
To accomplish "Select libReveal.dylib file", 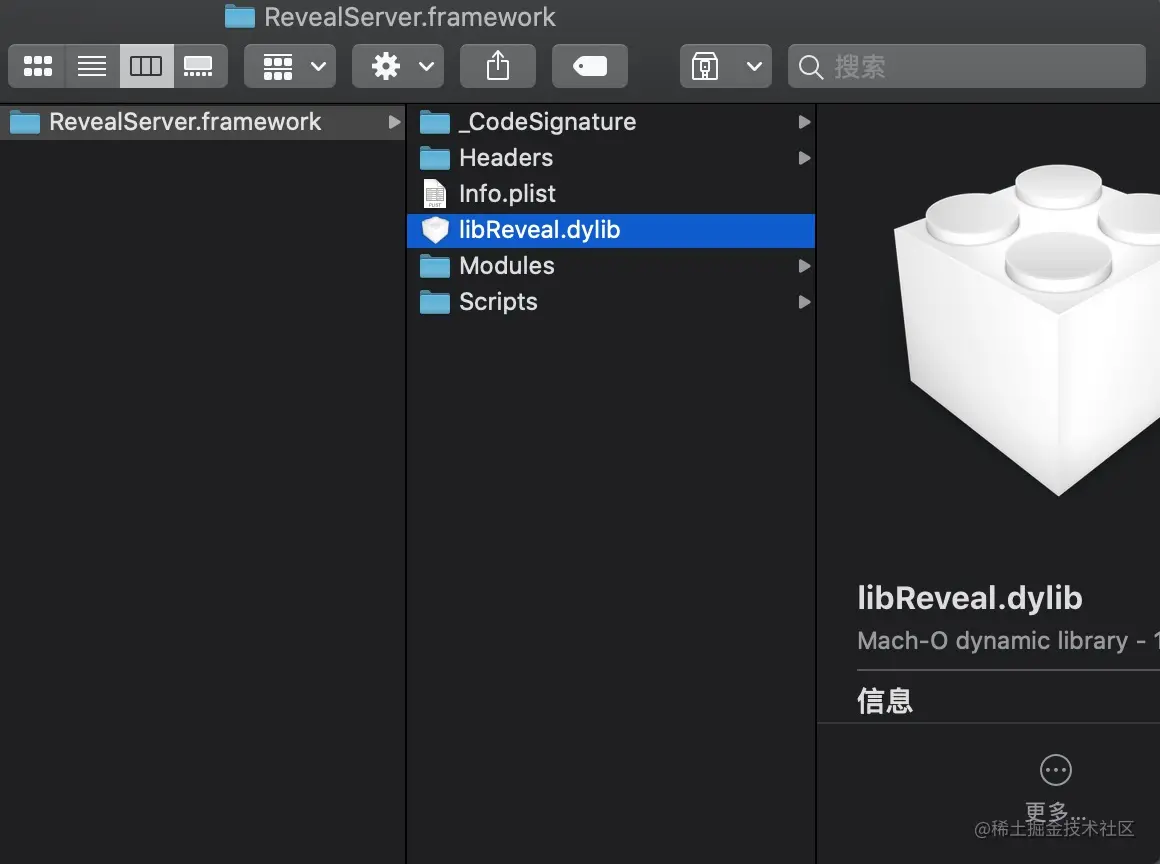I will point(539,230).
